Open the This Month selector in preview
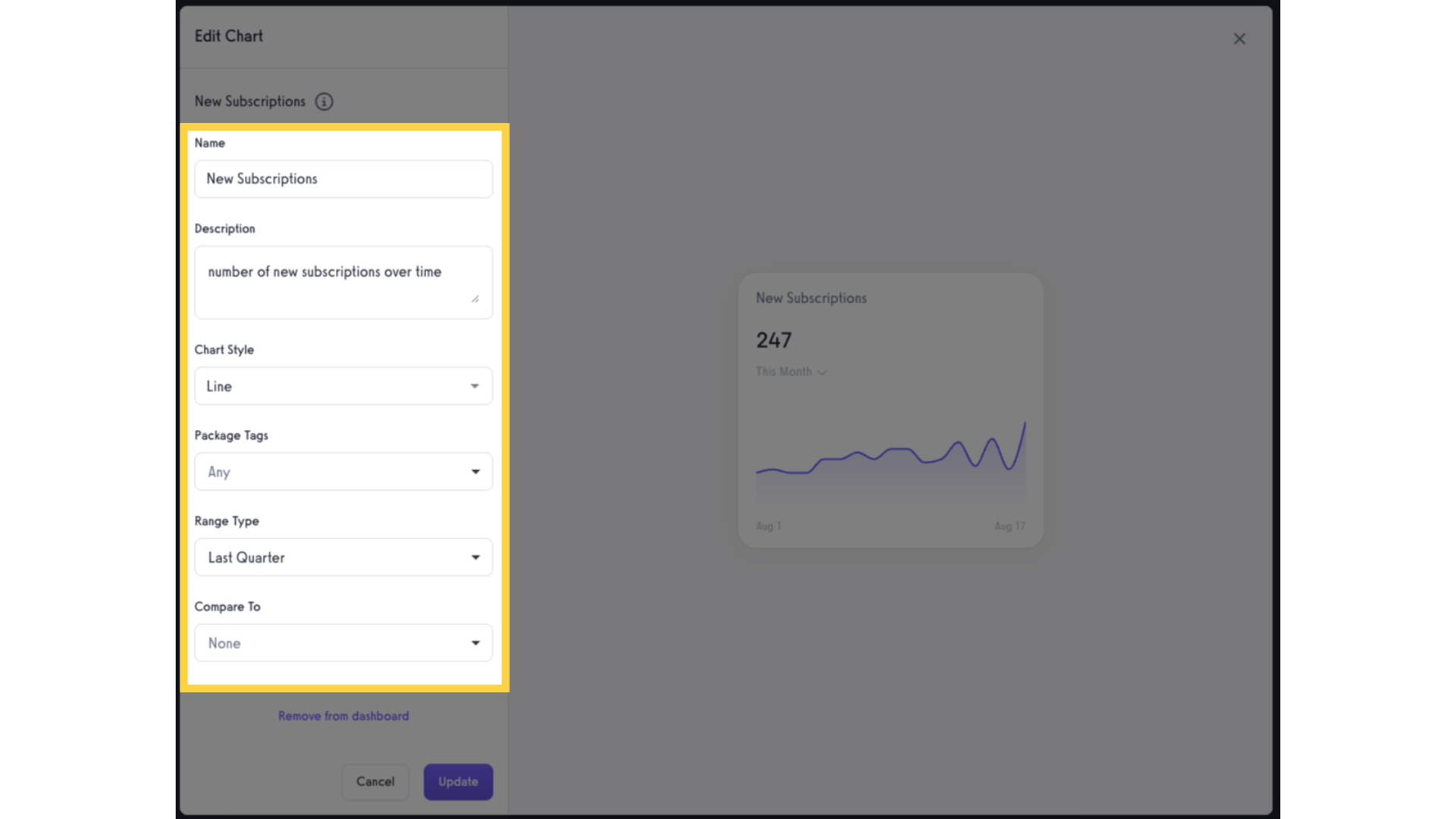This screenshot has height=819, width=1456. (x=791, y=372)
